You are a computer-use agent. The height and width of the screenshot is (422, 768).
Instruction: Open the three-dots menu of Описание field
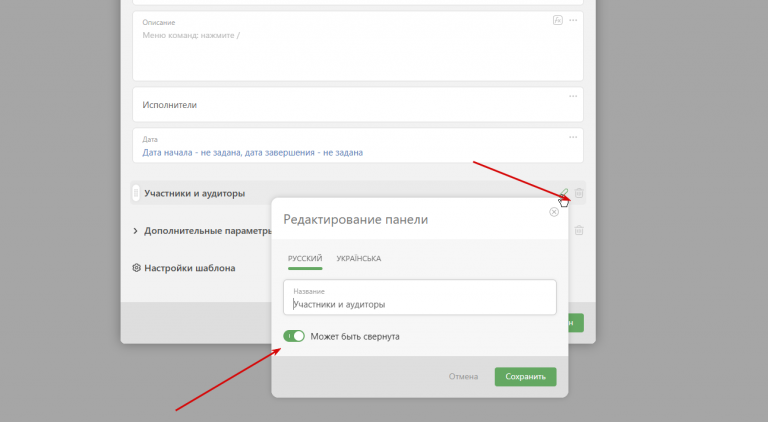click(573, 20)
